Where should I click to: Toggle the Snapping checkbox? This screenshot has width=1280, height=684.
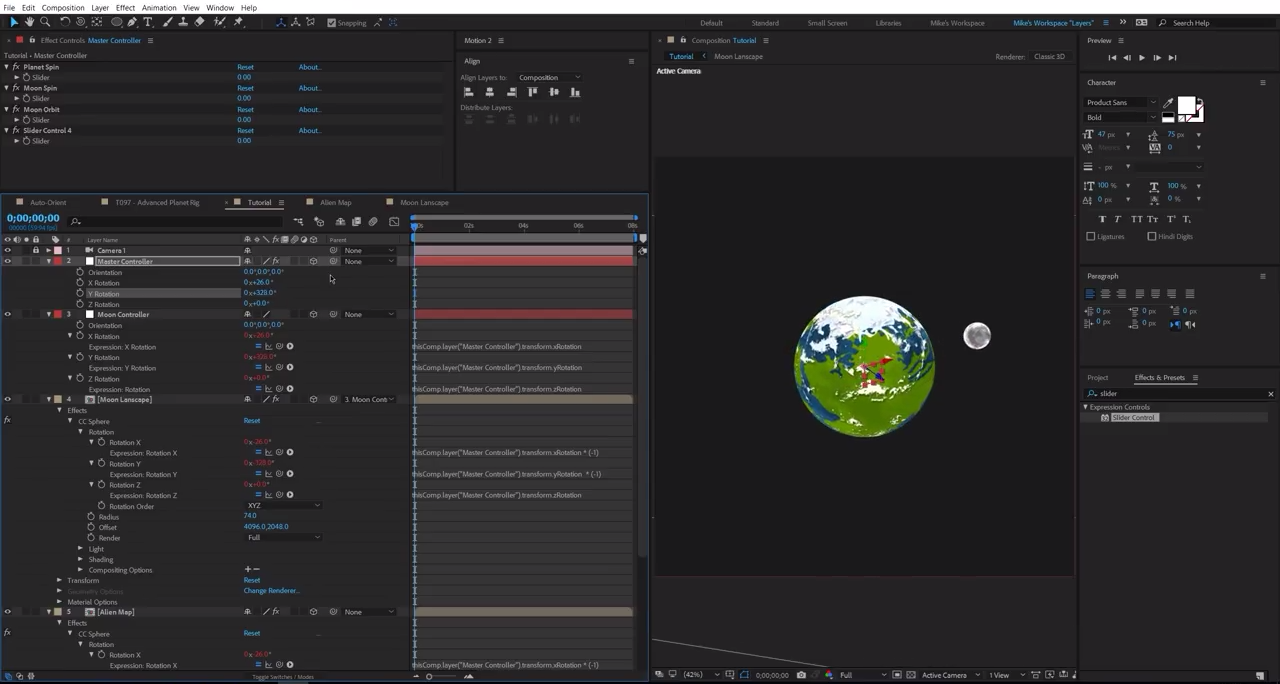pos(331,23)
